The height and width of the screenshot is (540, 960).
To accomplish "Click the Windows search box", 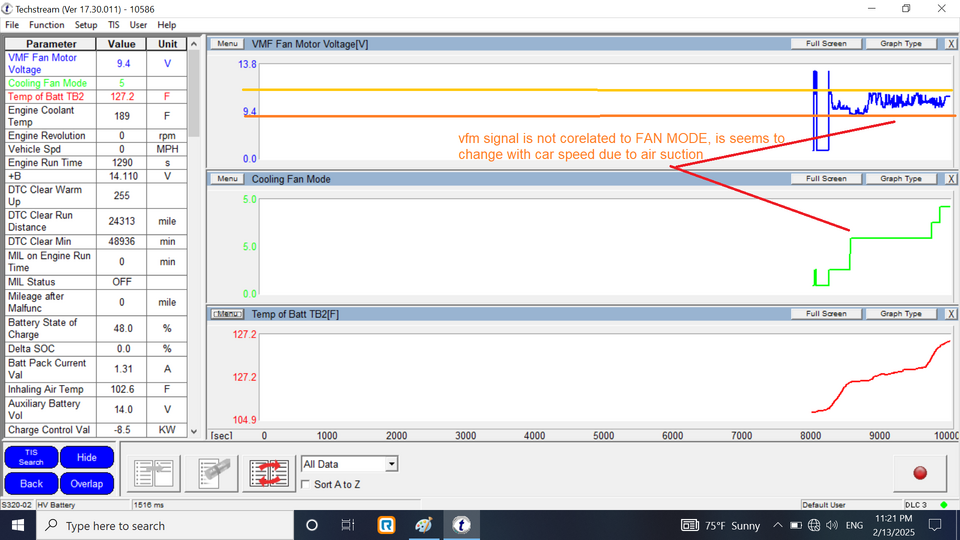I will (165, 525).
